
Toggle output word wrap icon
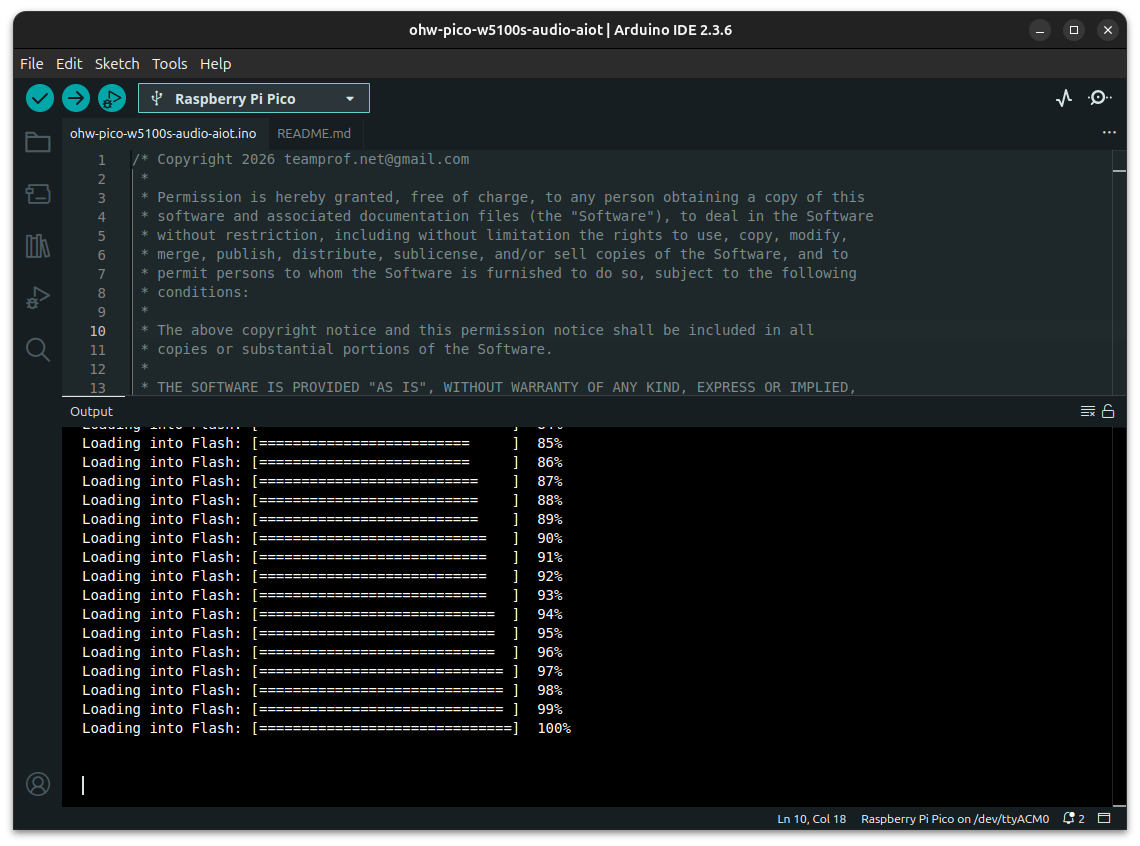1088,411
